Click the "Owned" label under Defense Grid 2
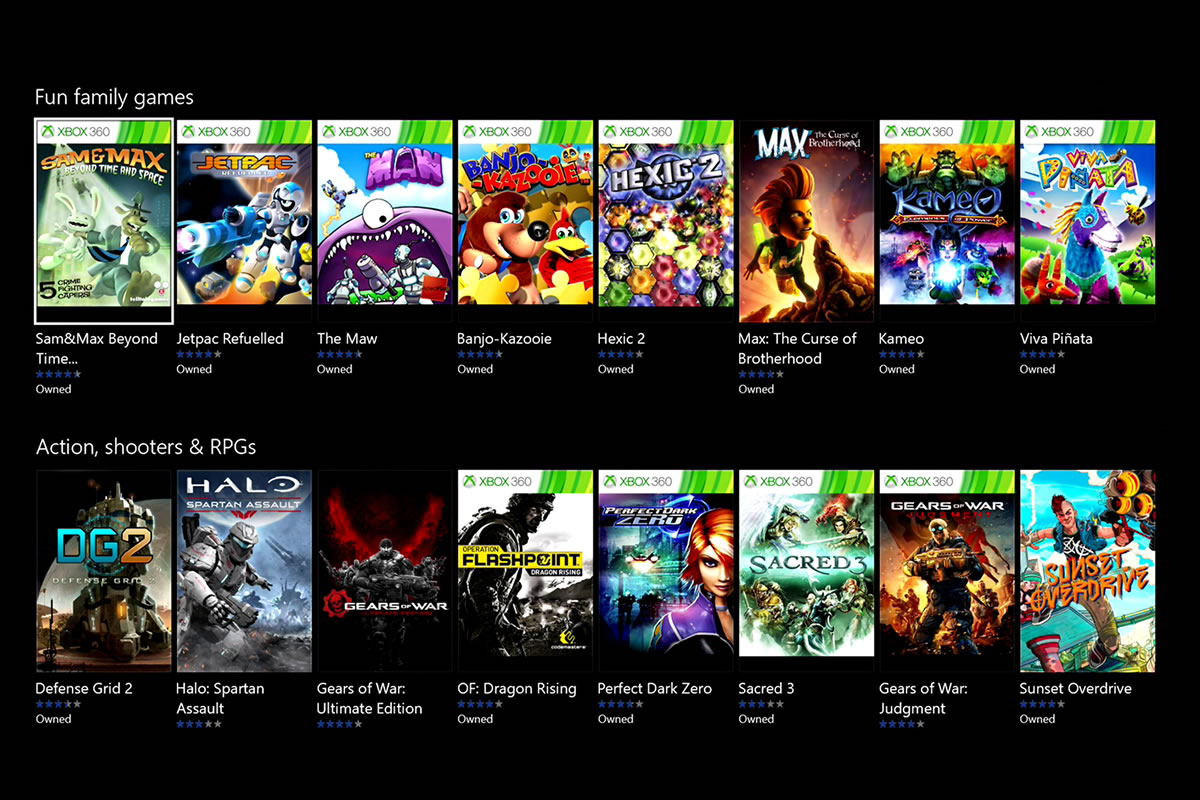Screen dimensions: 1200x800 (54, 719)
